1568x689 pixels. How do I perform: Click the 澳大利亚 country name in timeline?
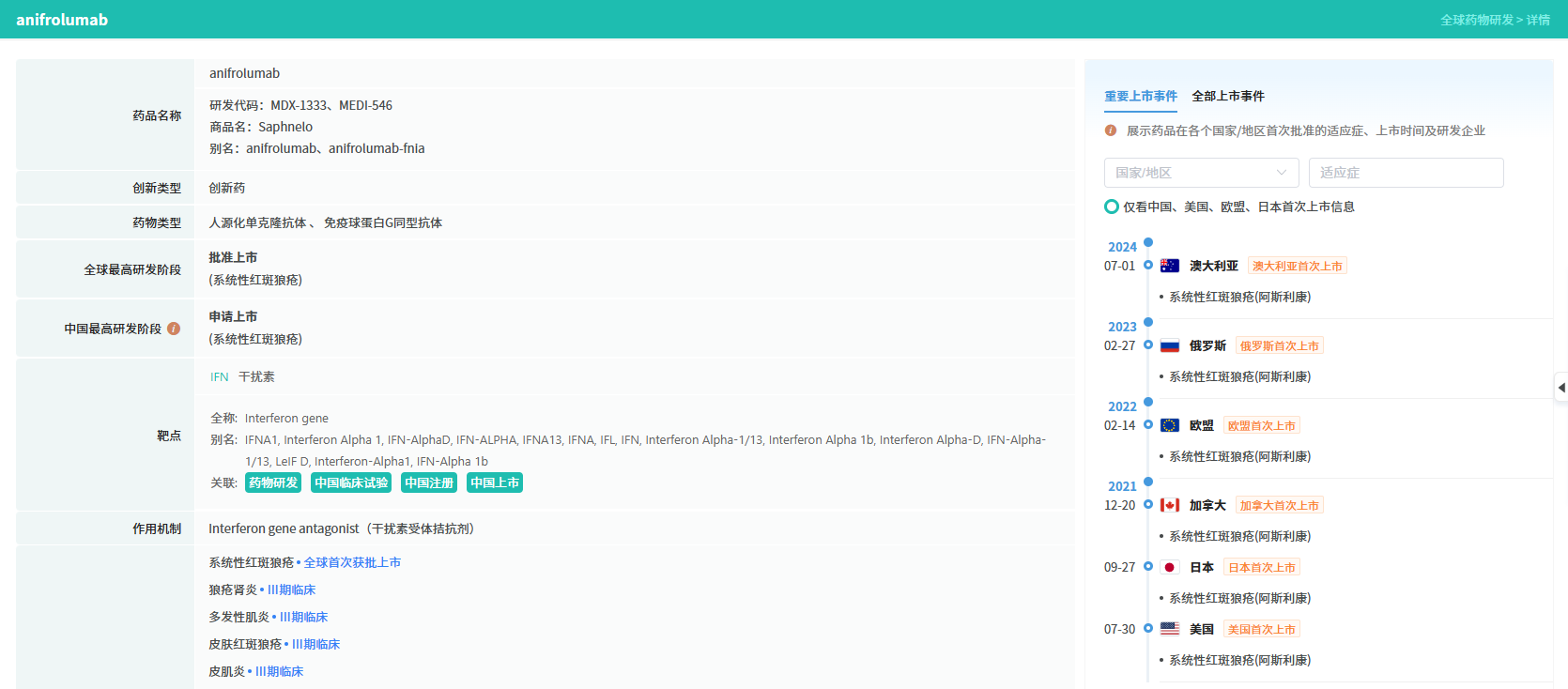pyautogui.click(x=1214, y=266)
